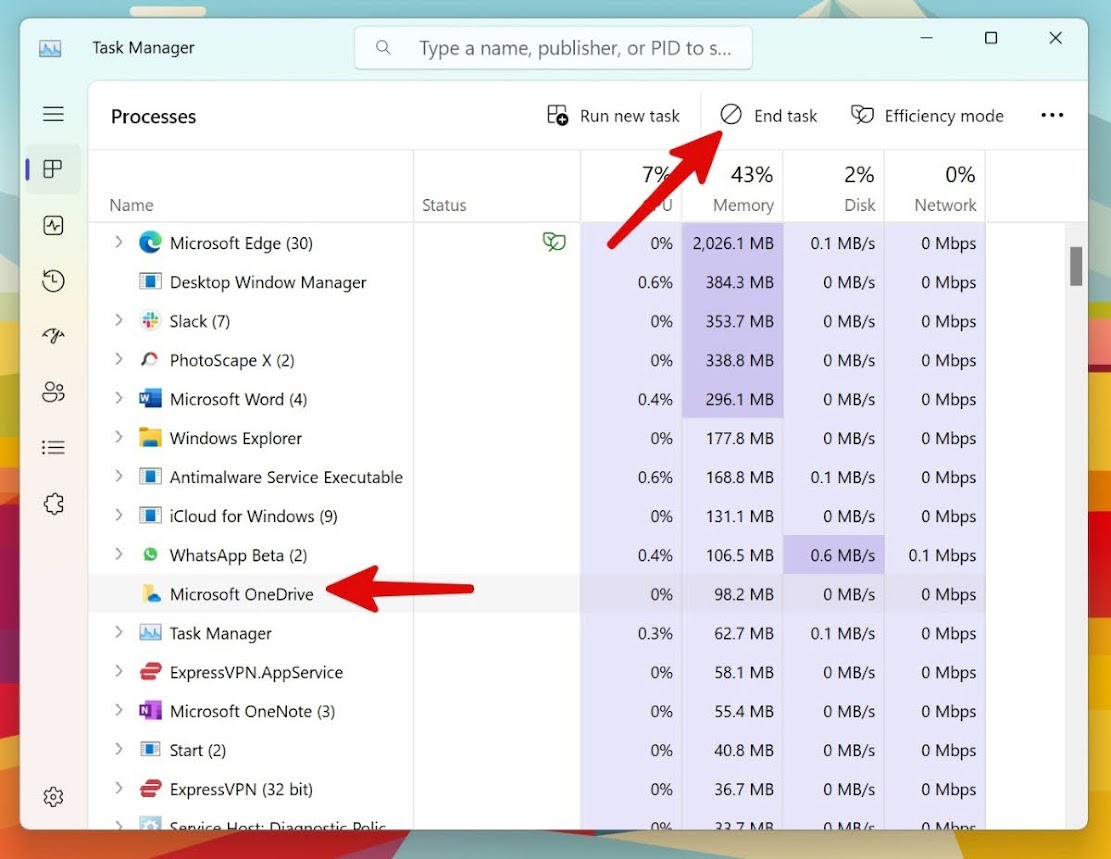Viewport: 1111px width, 859px height.
Task: Click the Processes page heading
Action: 153,116
